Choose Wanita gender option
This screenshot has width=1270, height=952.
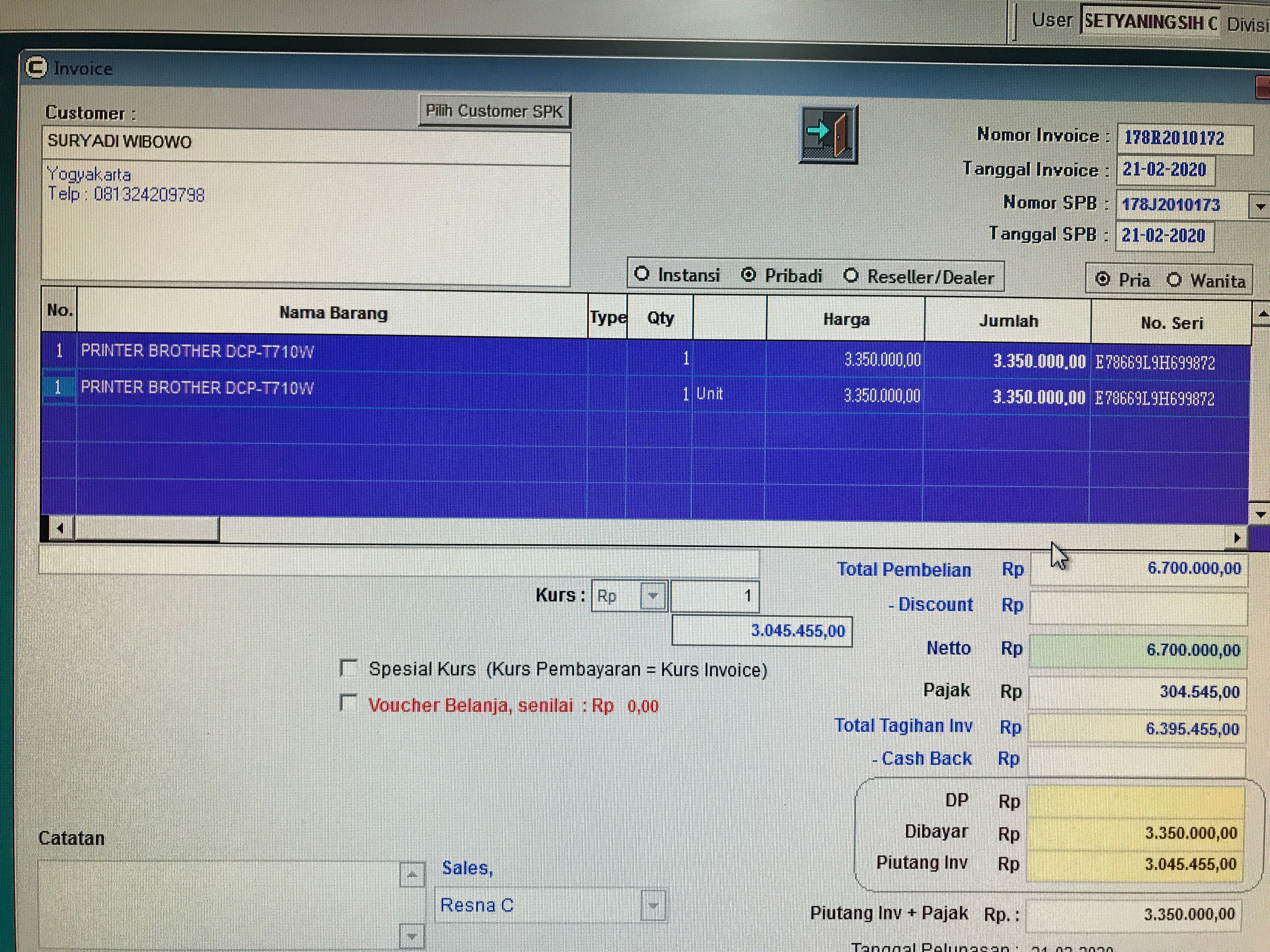point(1174,280)
